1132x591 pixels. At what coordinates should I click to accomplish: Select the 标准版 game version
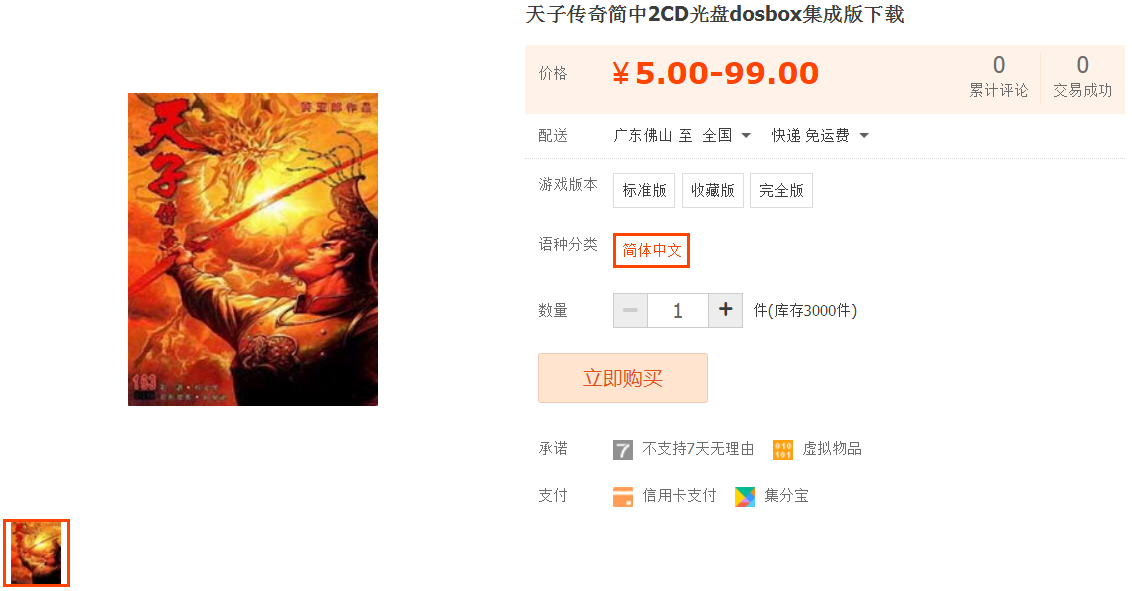[644, 191]
